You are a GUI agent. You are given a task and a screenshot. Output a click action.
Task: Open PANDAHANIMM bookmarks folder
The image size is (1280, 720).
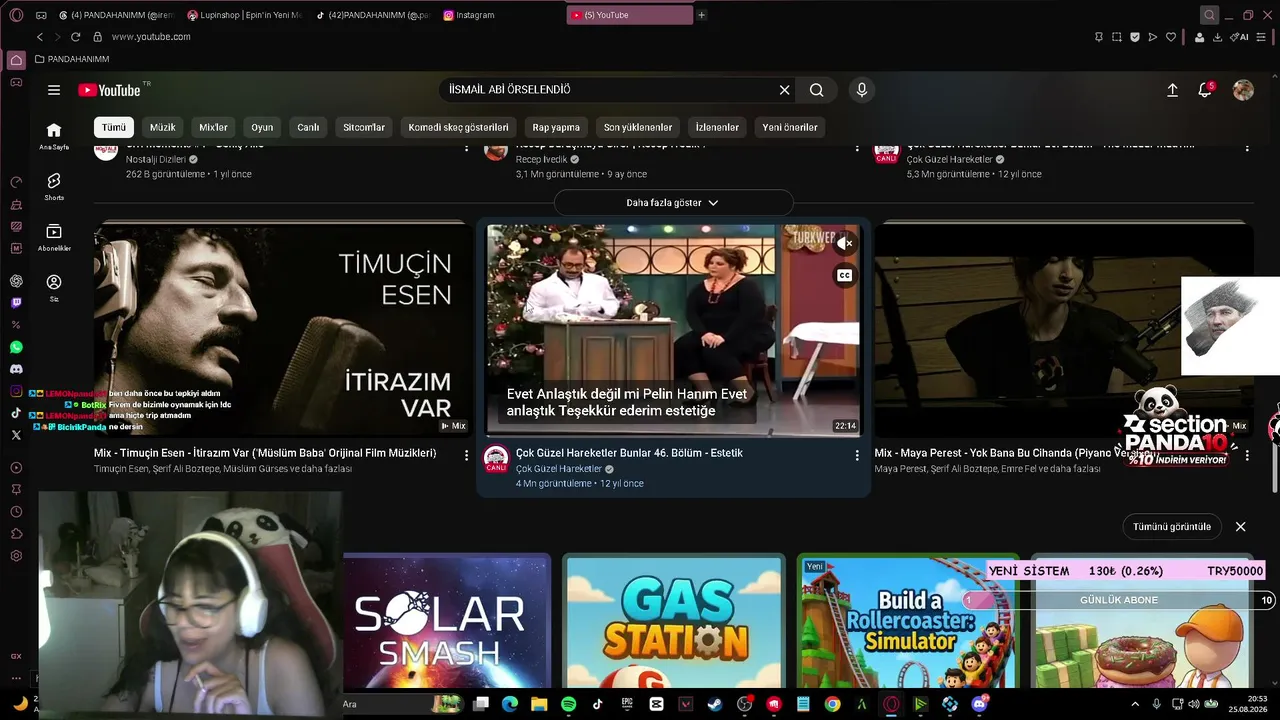[72, 59]
